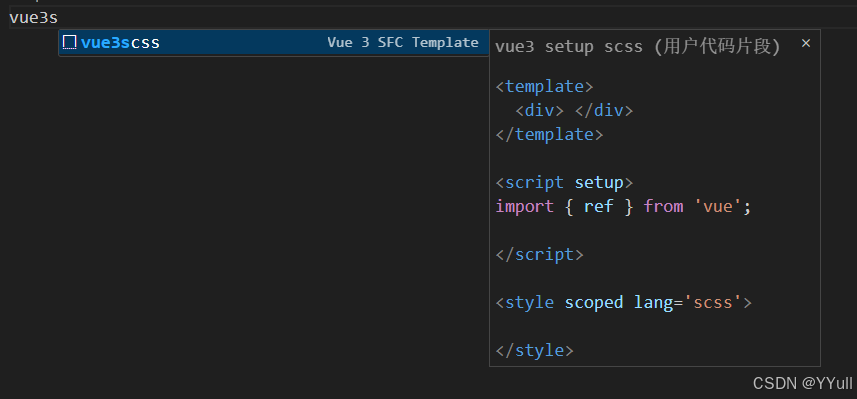Click the closing script tag in preview
857x399 pixels.
(539, 254)
